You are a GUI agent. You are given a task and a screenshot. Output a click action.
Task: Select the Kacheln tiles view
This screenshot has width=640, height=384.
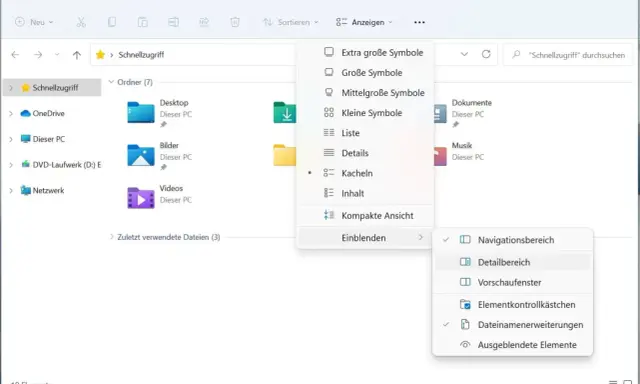point(365,173)
